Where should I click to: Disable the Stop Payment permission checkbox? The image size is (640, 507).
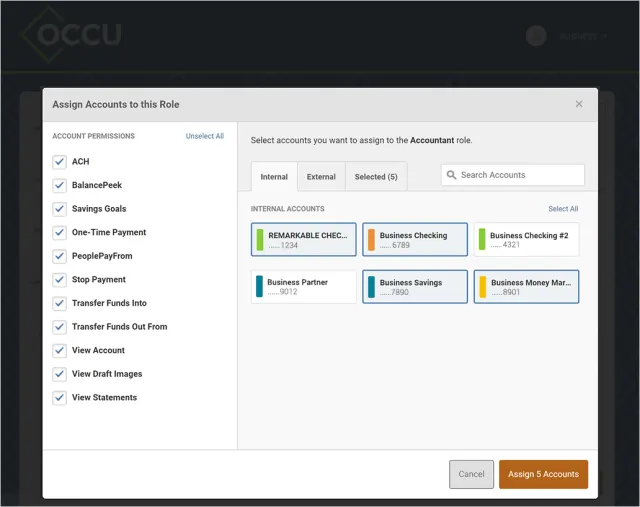tap(60, 280)
